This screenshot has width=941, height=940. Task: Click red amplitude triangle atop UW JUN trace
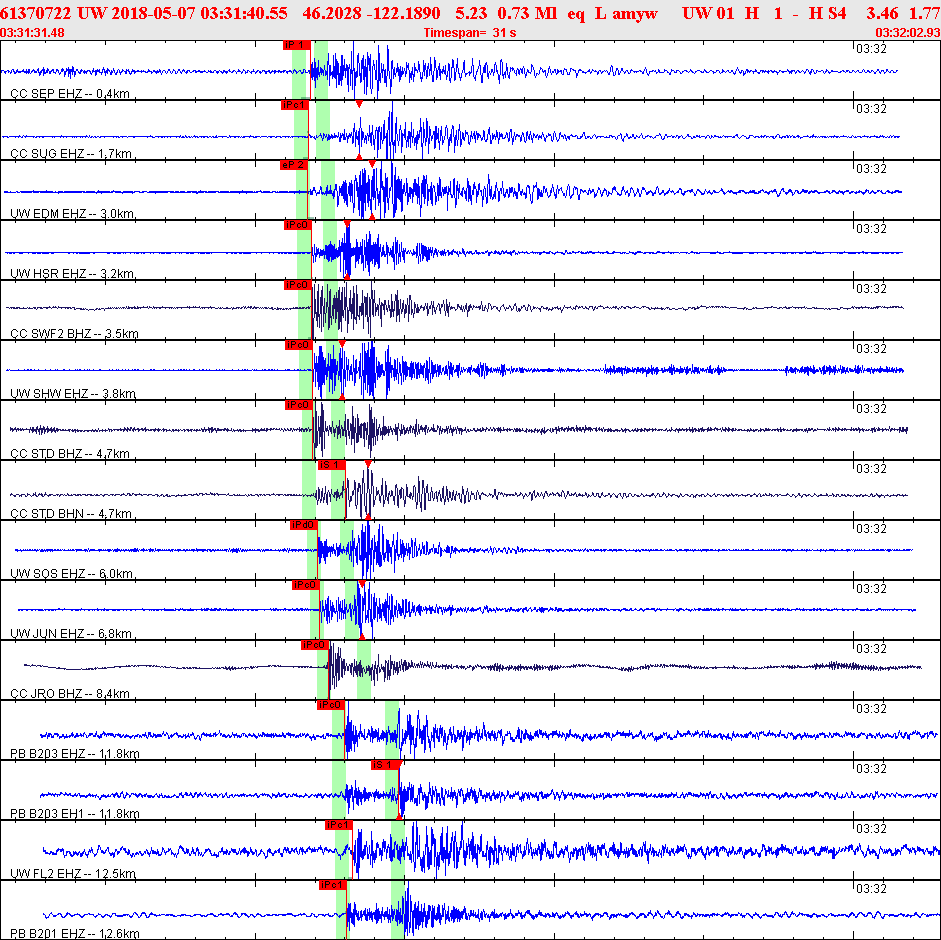(362, 583)
